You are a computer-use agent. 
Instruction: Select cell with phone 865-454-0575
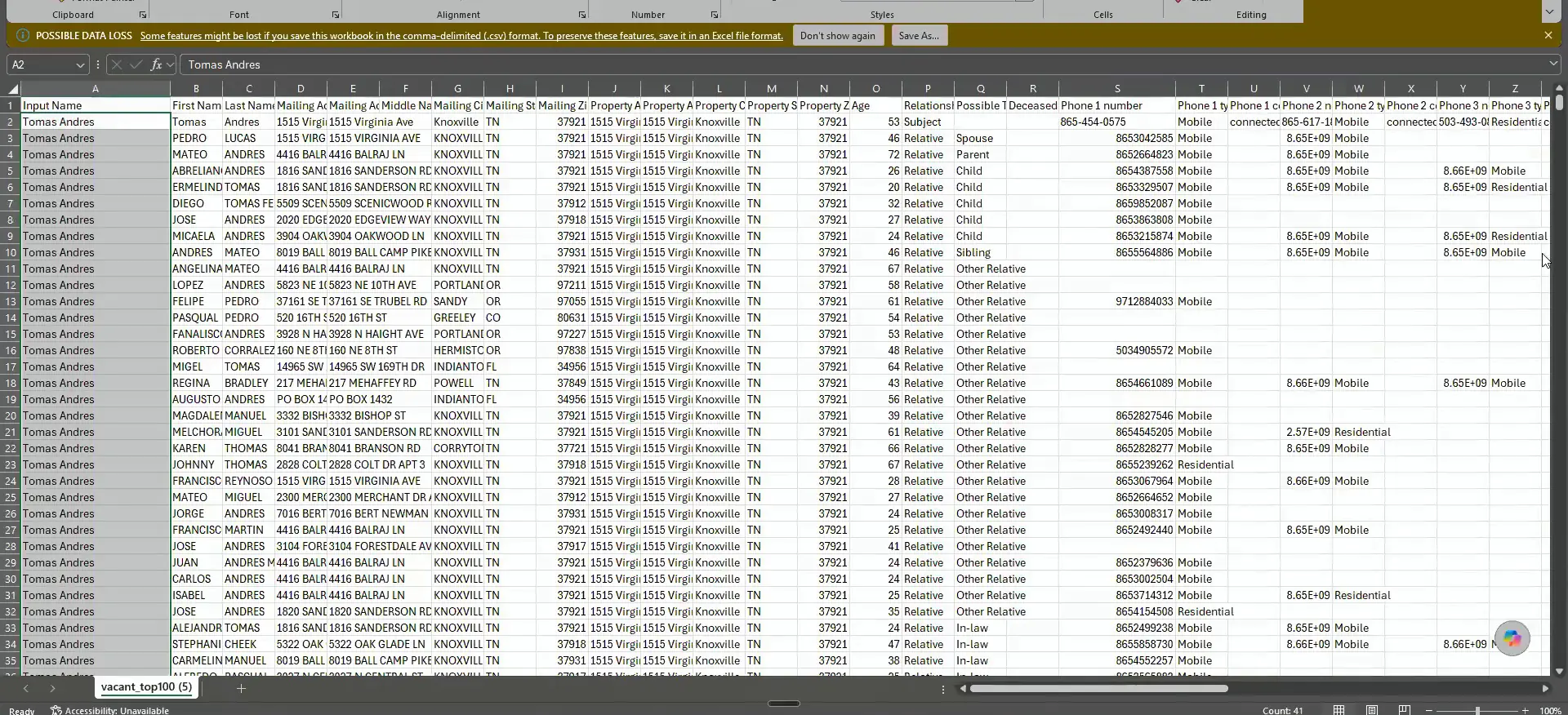1117,122
